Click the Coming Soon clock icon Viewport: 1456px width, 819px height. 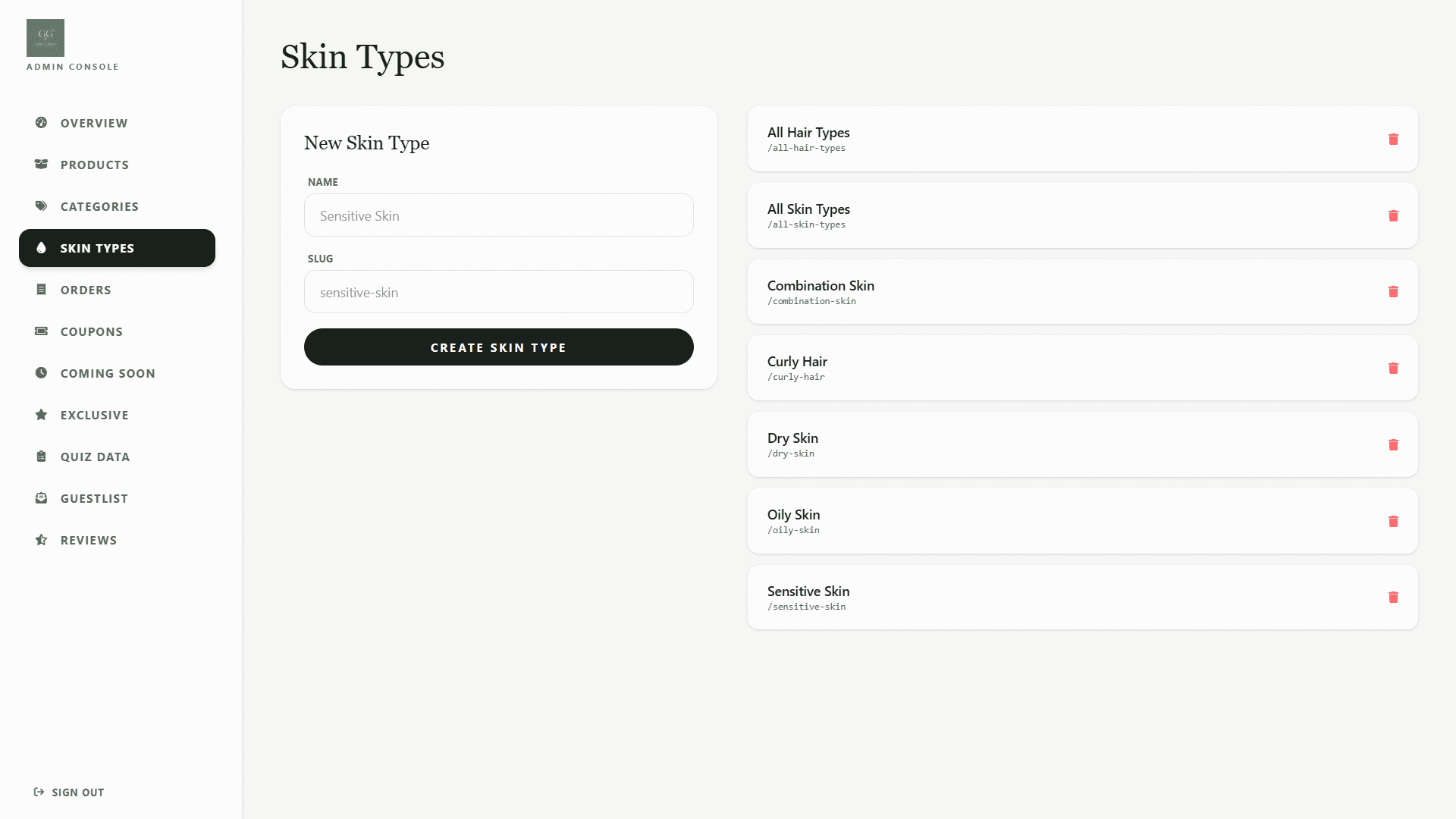[41, 372]
